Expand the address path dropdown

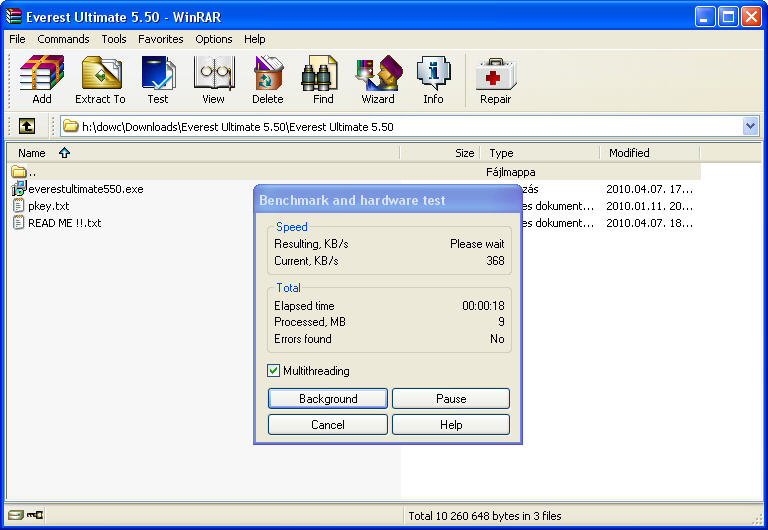click(x=750, y=126)
